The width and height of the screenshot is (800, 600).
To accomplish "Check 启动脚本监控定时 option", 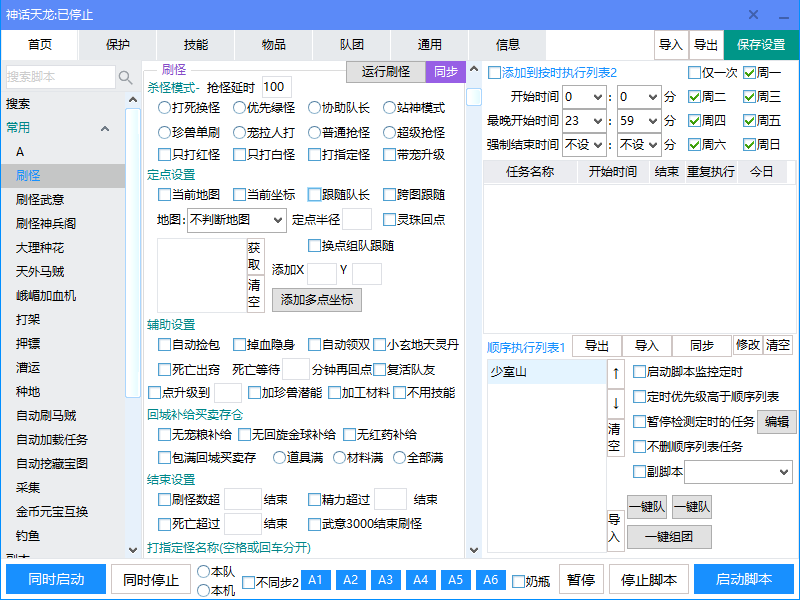I will [x=688, y=372].
